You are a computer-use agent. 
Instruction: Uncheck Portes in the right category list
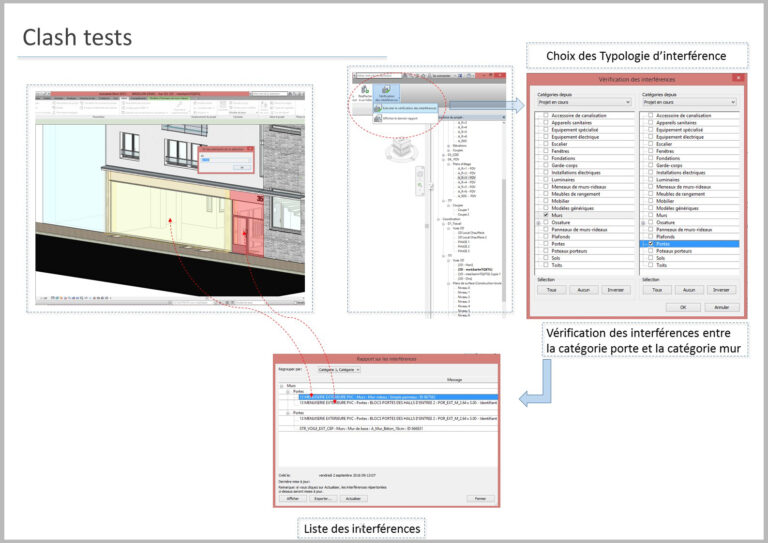tap(649, 243)
